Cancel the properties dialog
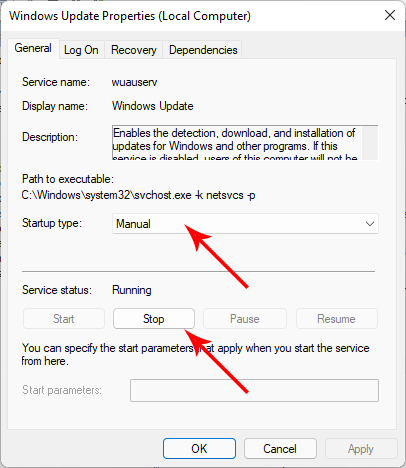406x468 pixels. 280,449
